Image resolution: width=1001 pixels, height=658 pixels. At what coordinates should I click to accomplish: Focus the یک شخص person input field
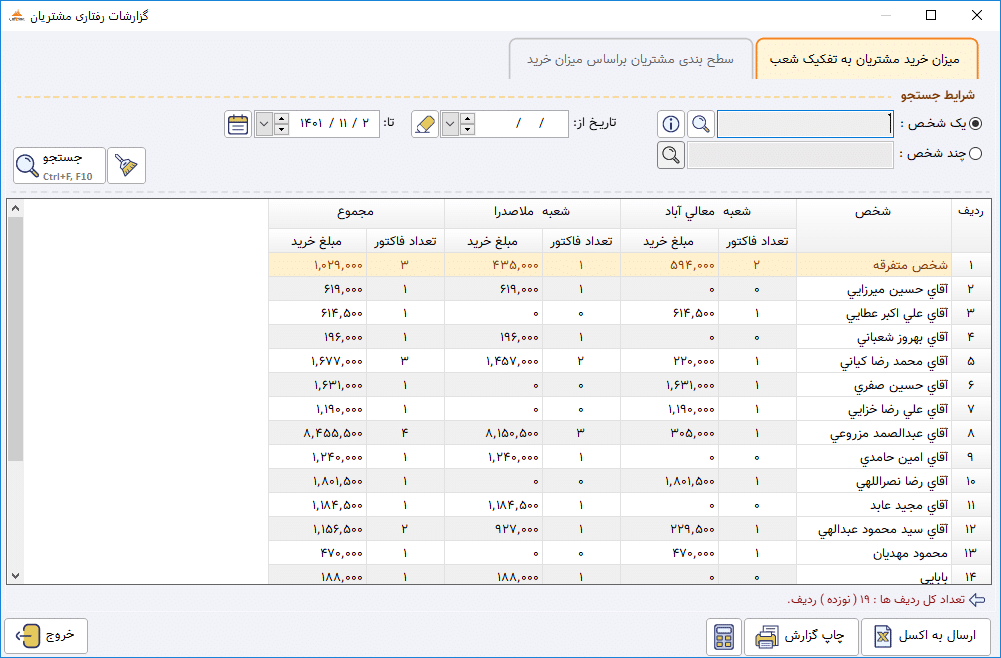pos(806,124)
